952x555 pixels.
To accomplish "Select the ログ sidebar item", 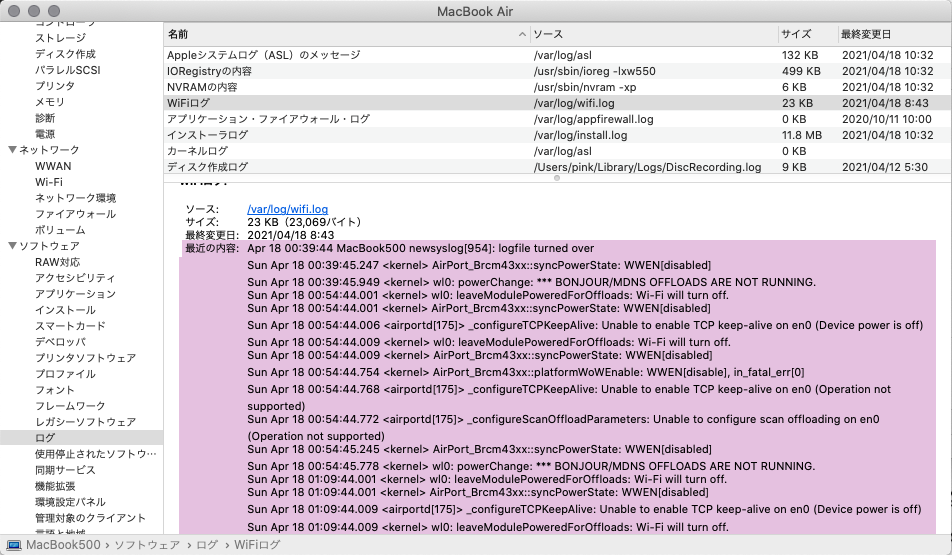I will click(45, 438).
